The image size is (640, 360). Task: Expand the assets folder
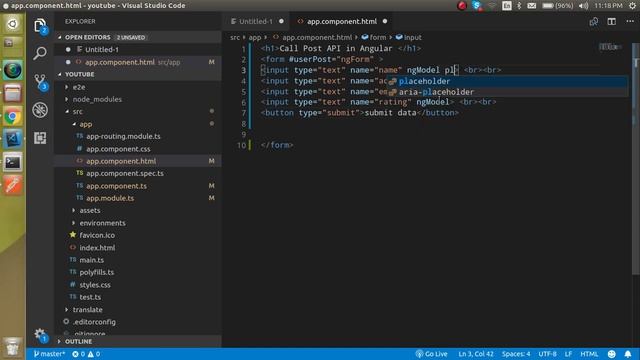[x=74, y=211]
